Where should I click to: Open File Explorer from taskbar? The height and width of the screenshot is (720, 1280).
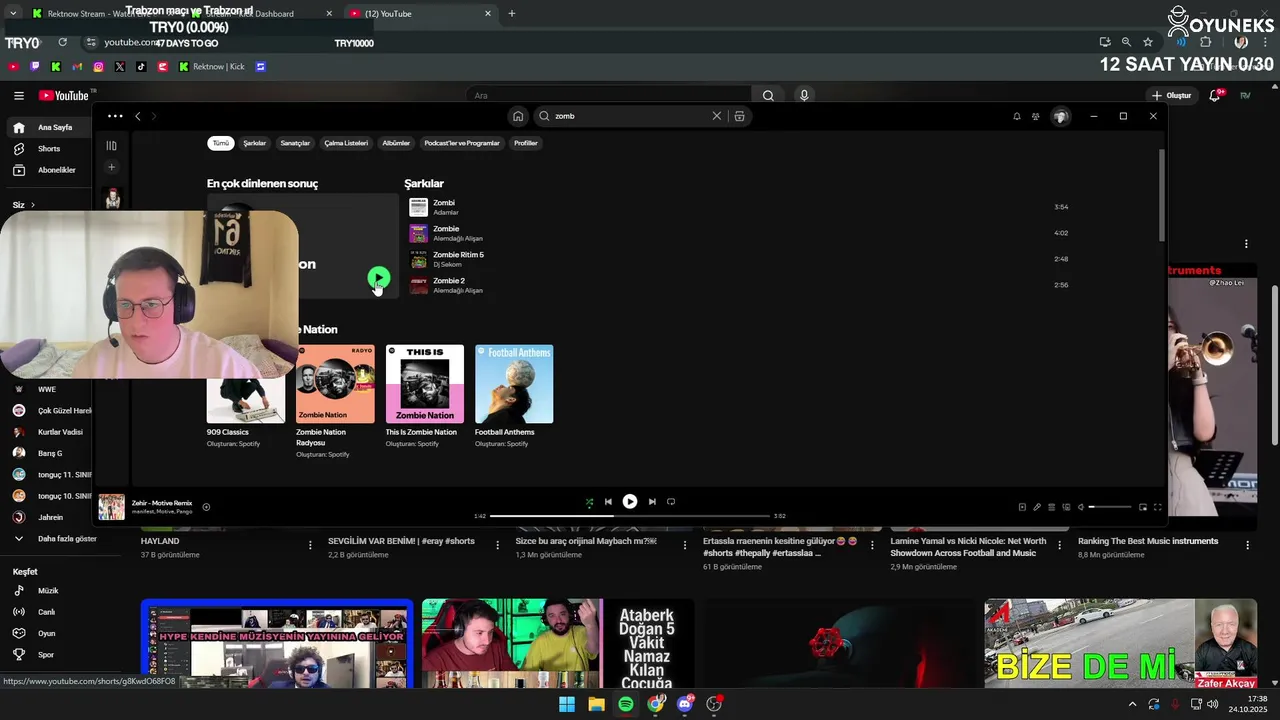tap(596, 704)
